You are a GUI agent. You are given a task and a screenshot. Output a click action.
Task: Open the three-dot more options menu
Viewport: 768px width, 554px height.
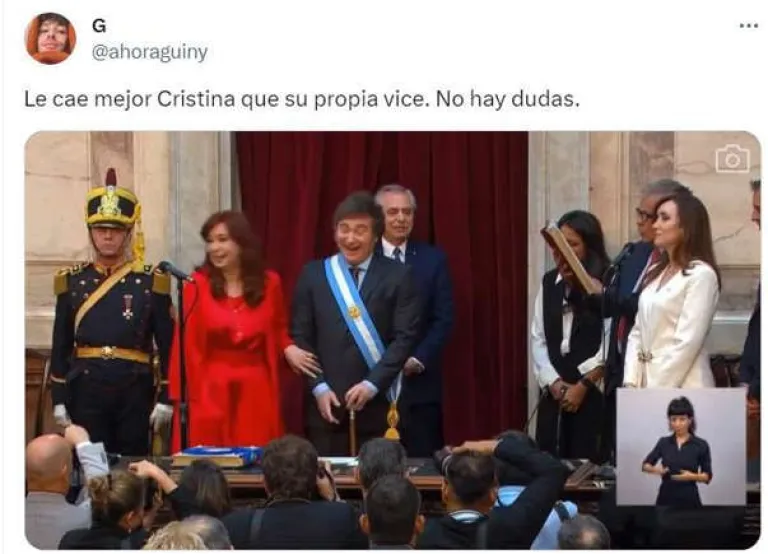click(x=748, y=26)
